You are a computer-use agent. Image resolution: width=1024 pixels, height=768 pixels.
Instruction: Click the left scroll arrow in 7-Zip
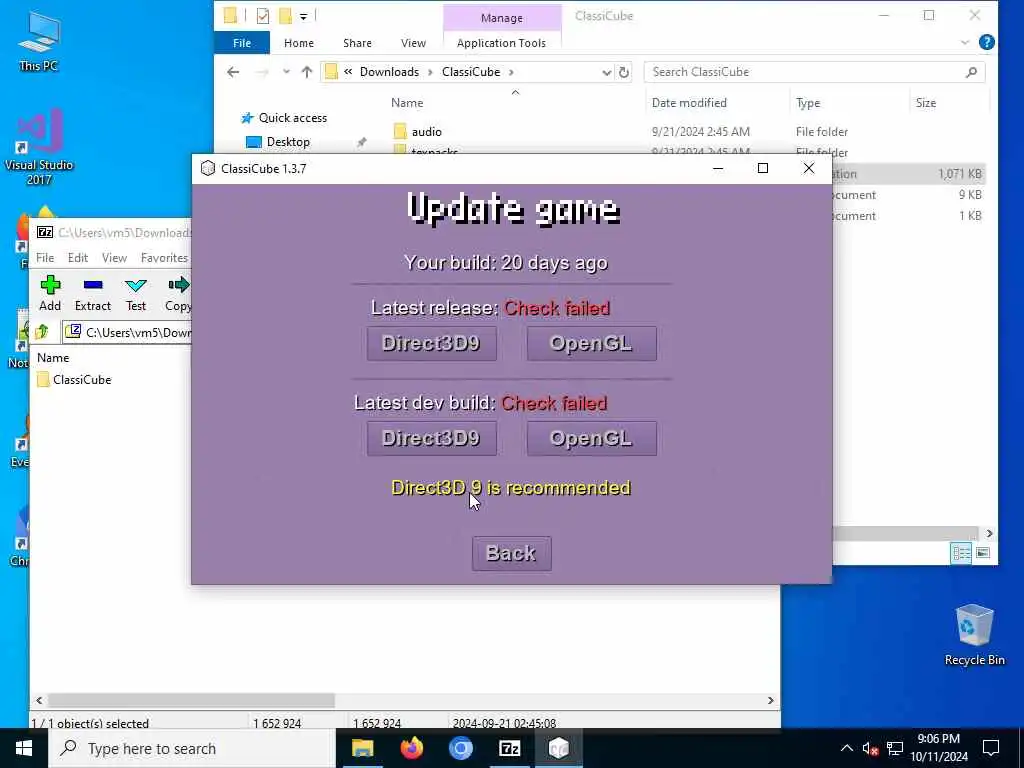(x=39, y=701)
